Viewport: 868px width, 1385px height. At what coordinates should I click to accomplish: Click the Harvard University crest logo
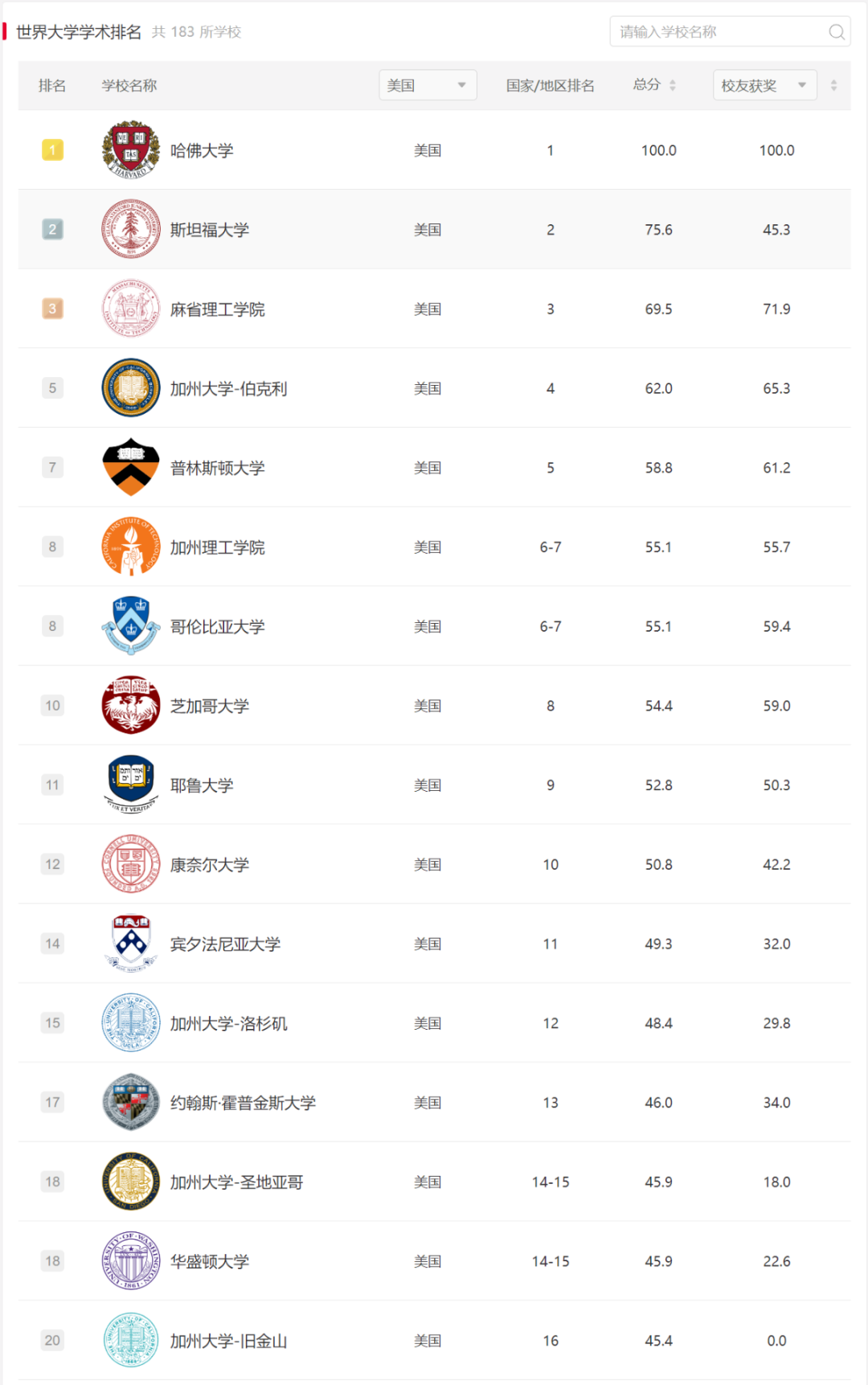click(131, 150)
